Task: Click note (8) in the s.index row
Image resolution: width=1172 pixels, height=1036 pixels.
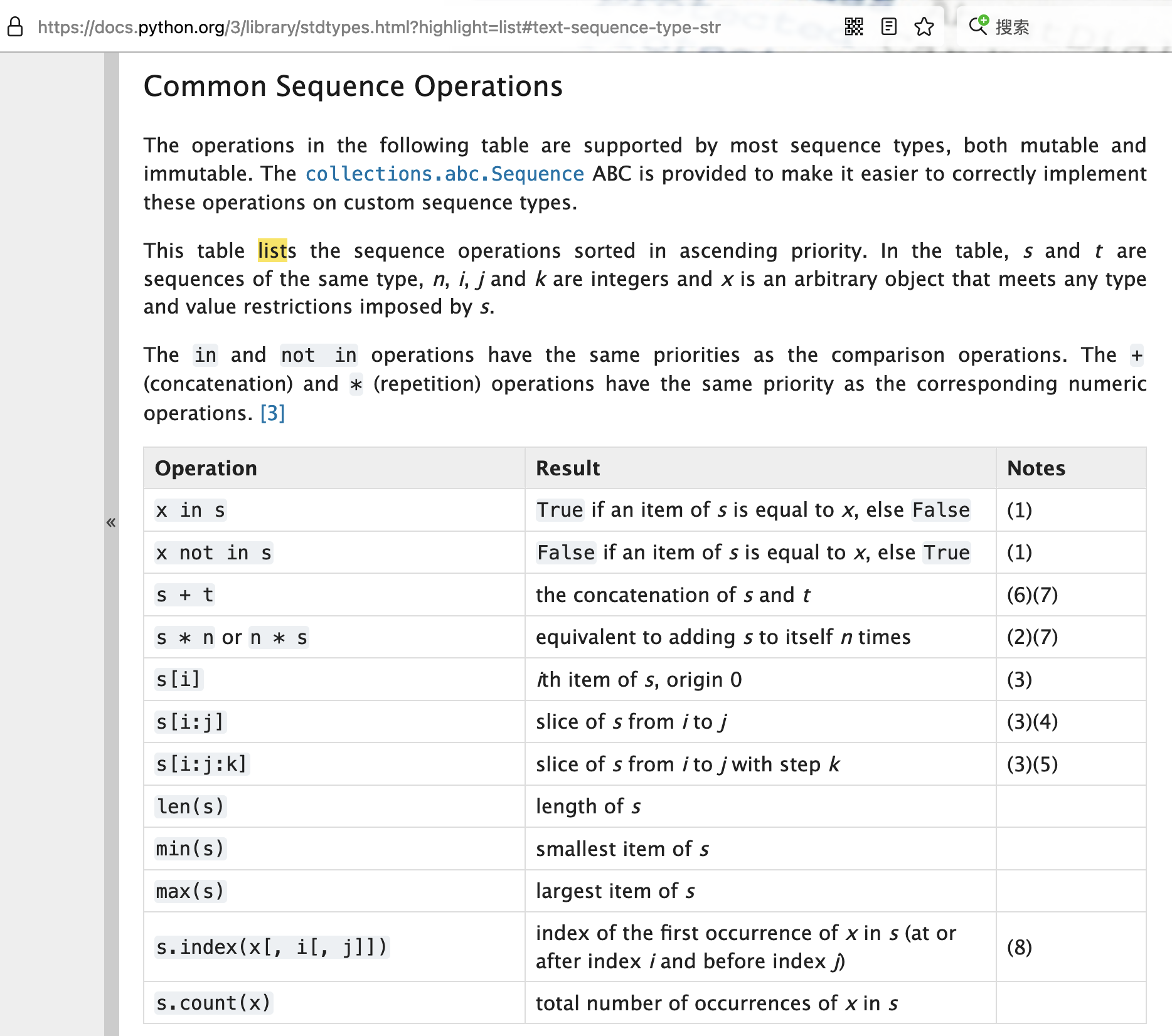Action: (x=1020, y=947)
